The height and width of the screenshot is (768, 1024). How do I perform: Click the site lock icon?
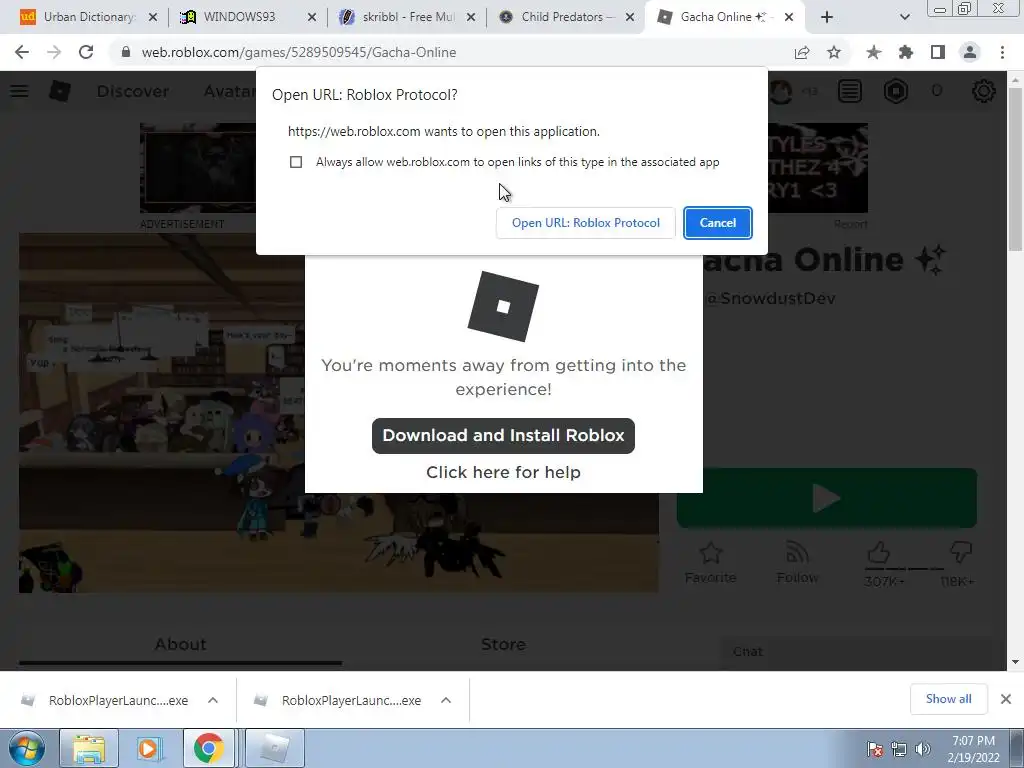click(x=126, y=52)
